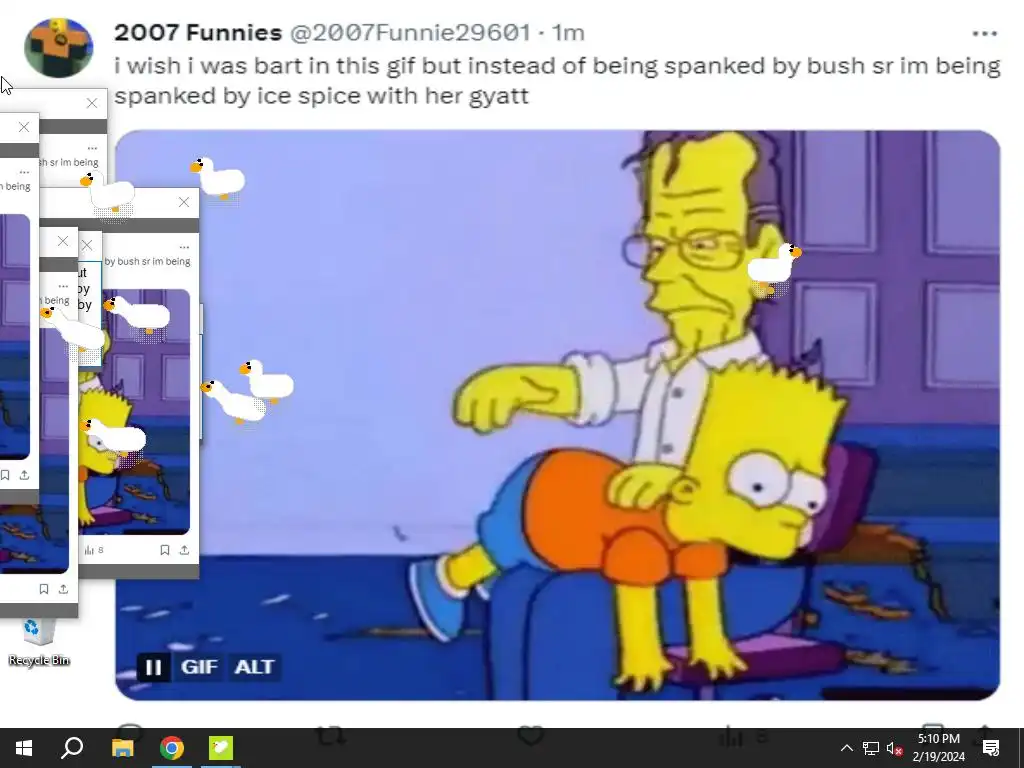Screen dimensions: 1024x768
Task: Open the clock showing 5:10 PM
Action: (938, 748)
